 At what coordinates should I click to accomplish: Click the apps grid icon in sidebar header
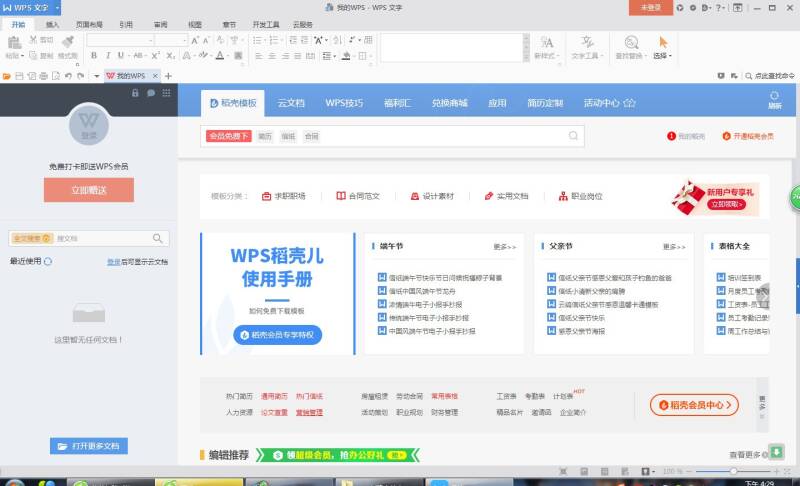click(x=166, y=93)
